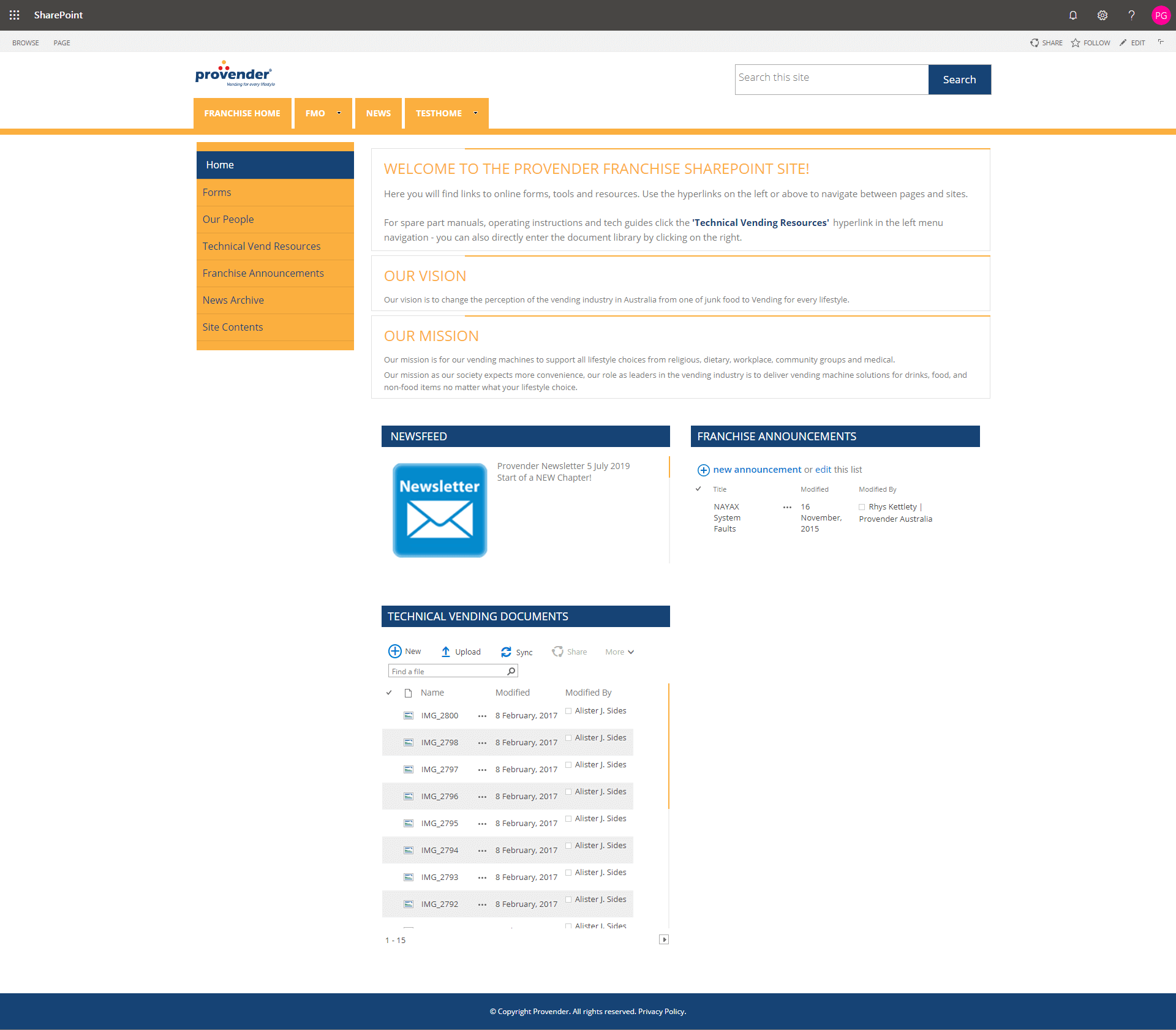This screenshot has width=1176, height=1030.
Task: Sort announcements by Modified By column
Action: (877, 489)
